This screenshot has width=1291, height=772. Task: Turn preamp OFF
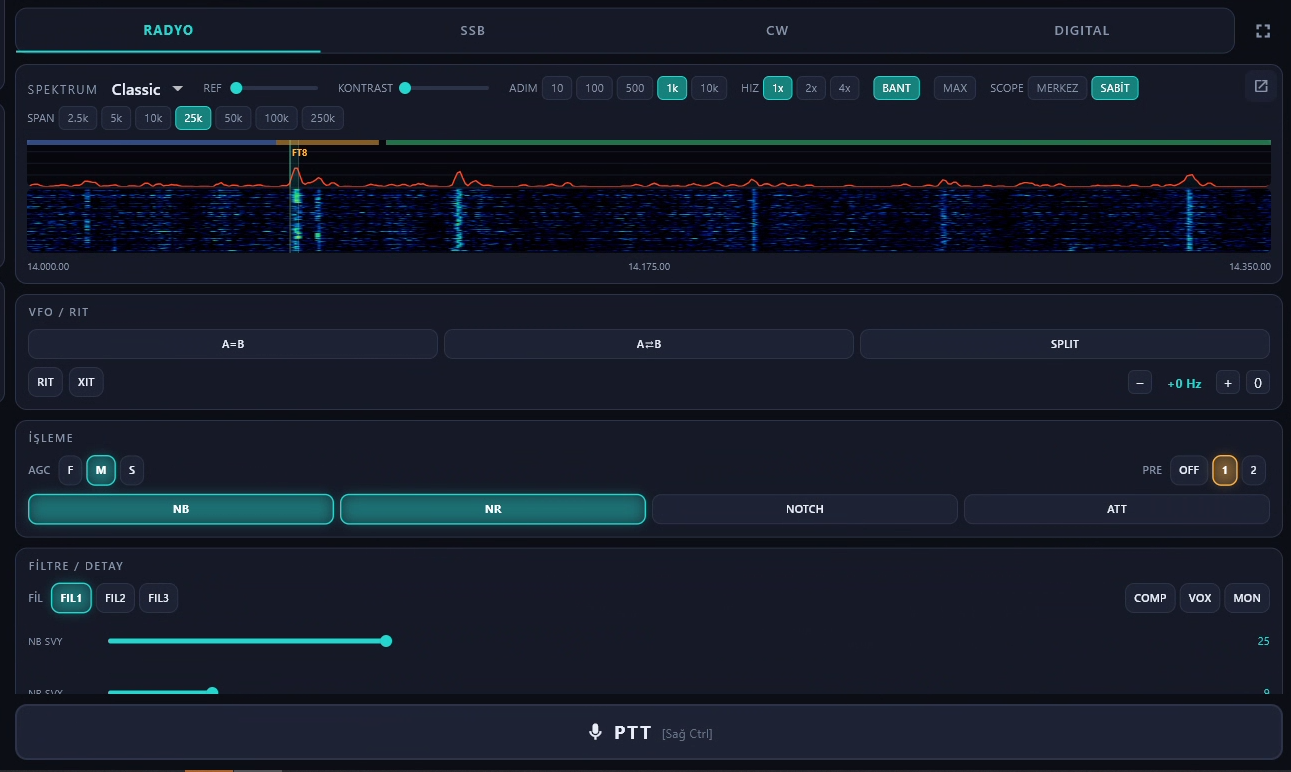1189,470
